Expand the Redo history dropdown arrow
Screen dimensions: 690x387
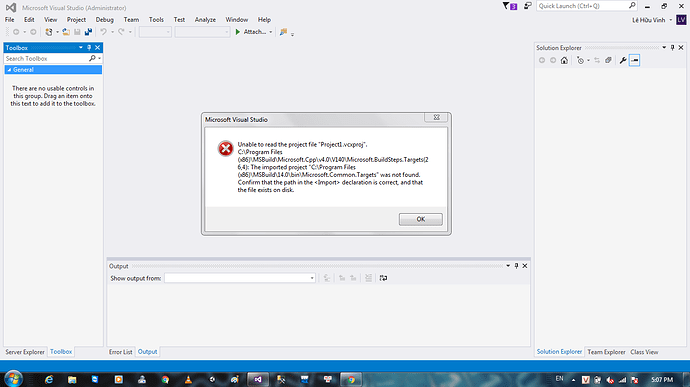[x=130, y=32]
